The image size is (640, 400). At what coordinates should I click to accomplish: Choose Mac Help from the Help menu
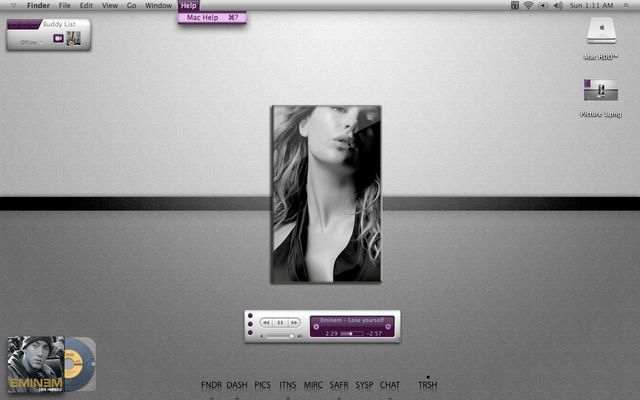pyautogui.click(x=212, y=18)
